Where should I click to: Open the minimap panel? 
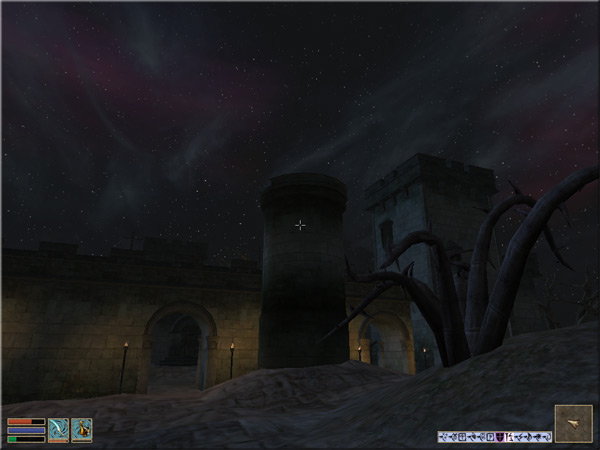click(x=574, y=424)
